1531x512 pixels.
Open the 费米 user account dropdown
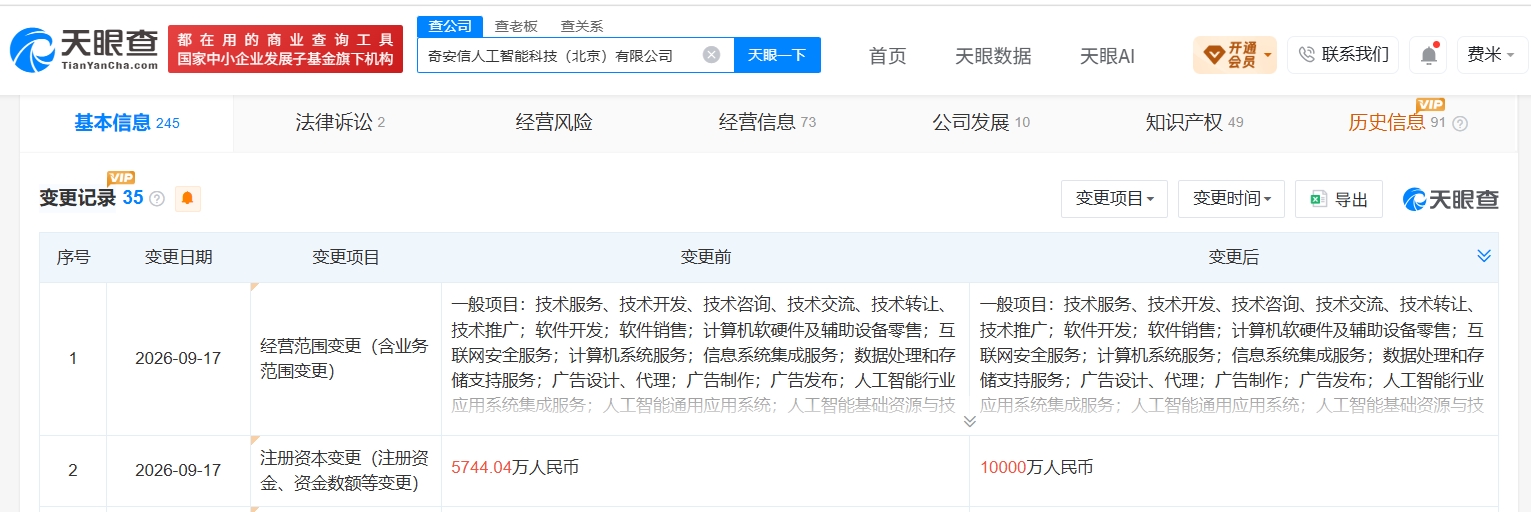click(x=1491, y=55)
